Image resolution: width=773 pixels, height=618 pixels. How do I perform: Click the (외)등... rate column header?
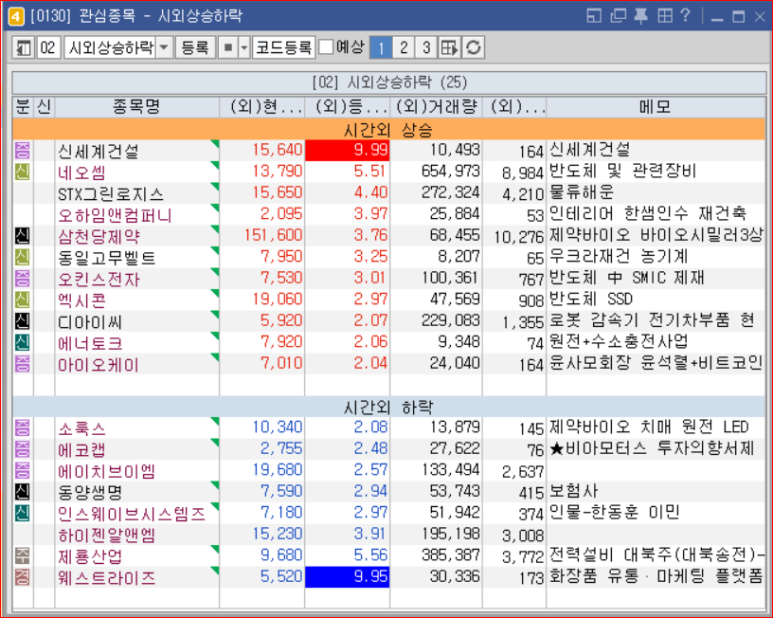pos(348,107)
